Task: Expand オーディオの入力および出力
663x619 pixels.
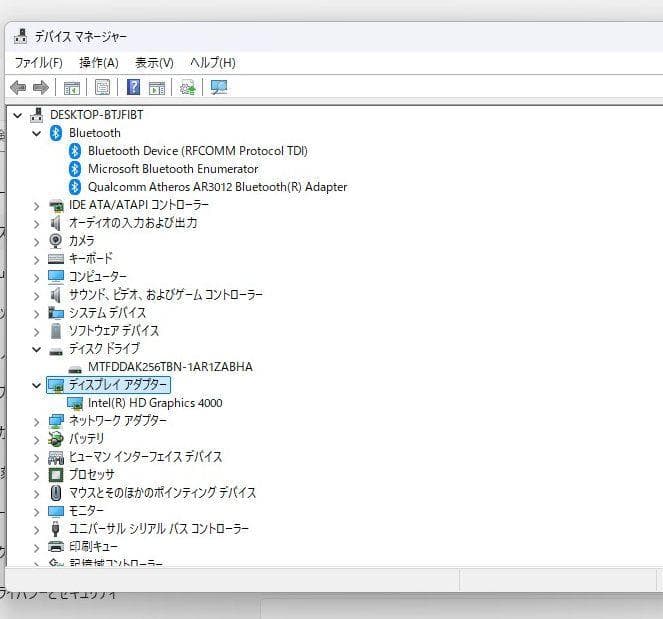Action: pos(37,224)
